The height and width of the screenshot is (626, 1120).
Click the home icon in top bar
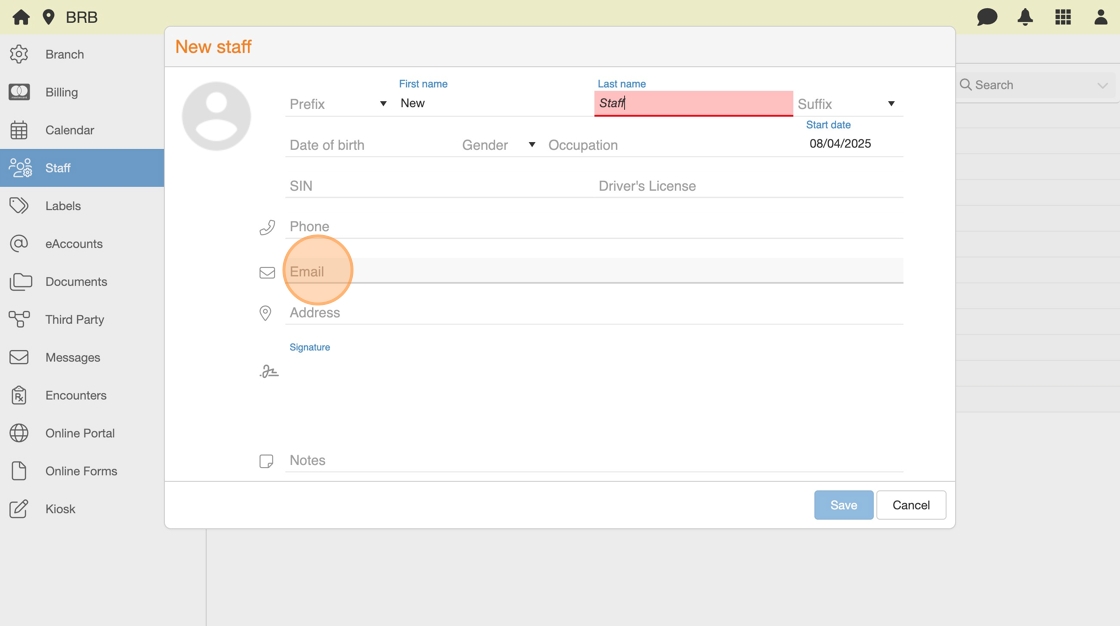click(x=20, y=17)
